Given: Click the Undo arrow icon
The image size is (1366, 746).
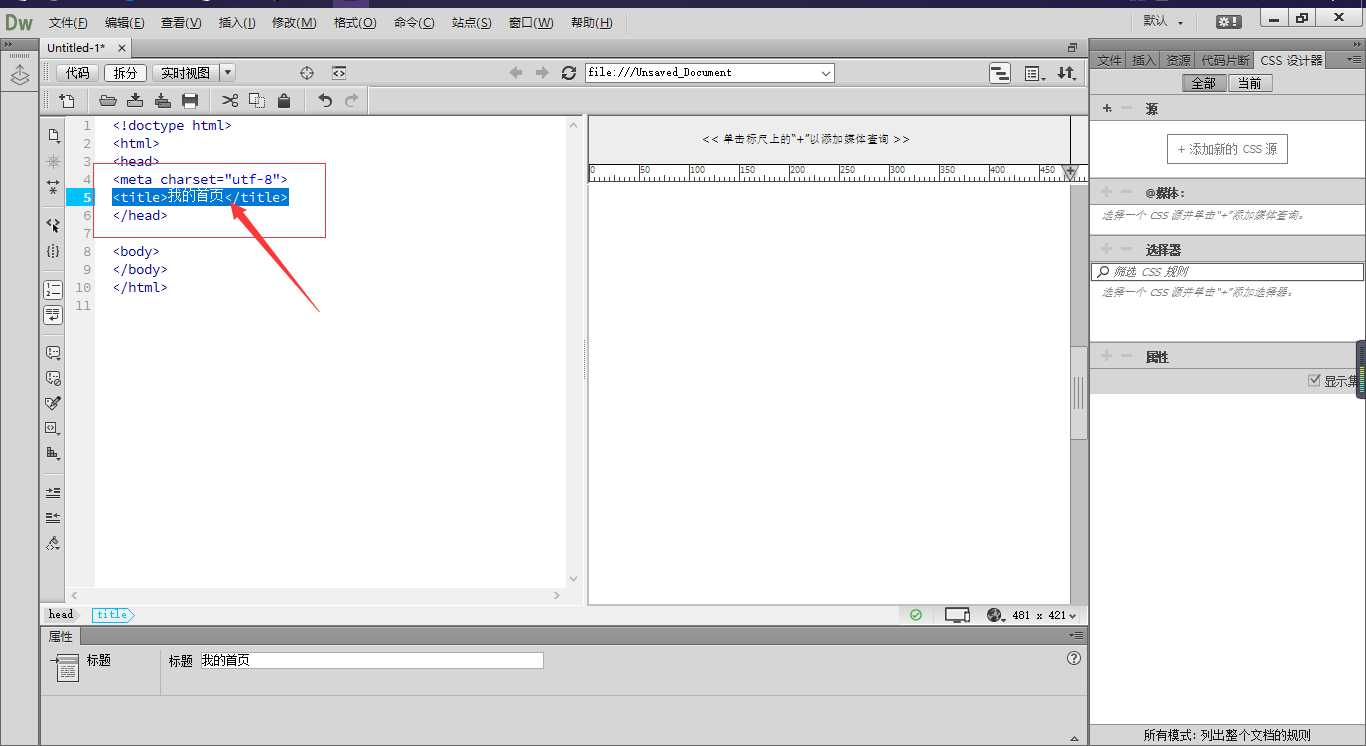Looking at the screenshot, I should pos(325,100).
